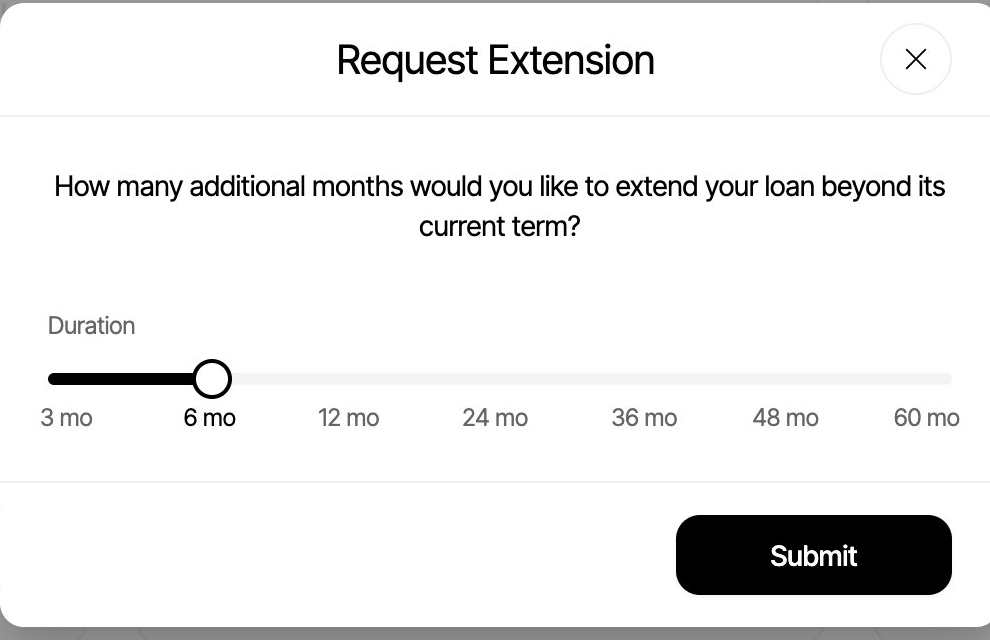The image size is (990, 640).
Task: Select the 6 mo duration label
Action: (208, 417)
